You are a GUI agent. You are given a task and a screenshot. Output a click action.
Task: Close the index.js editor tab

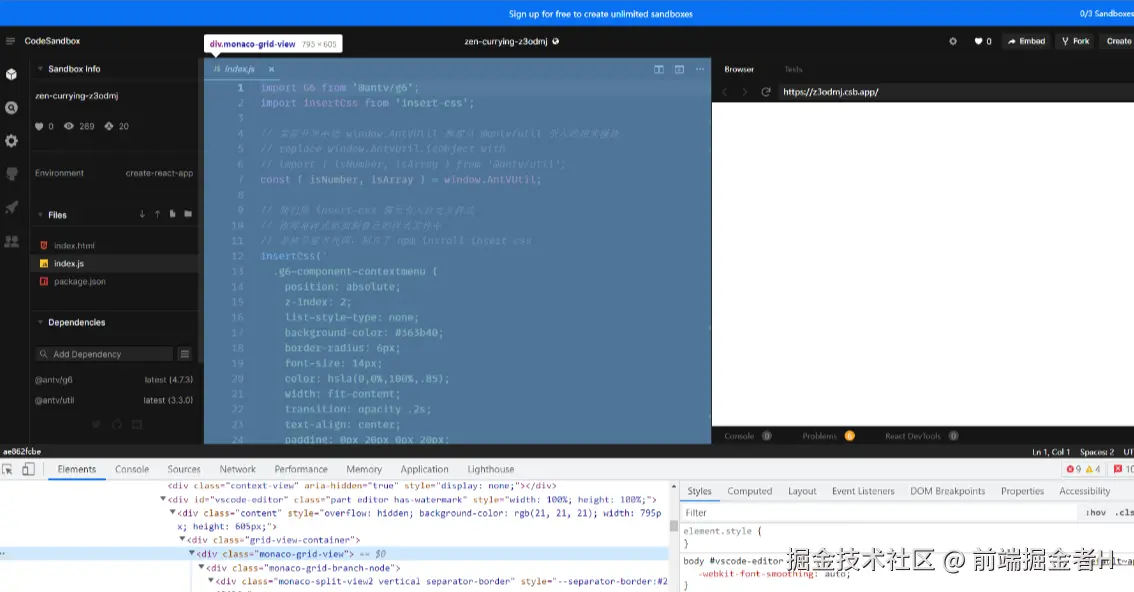click(271, 69)
